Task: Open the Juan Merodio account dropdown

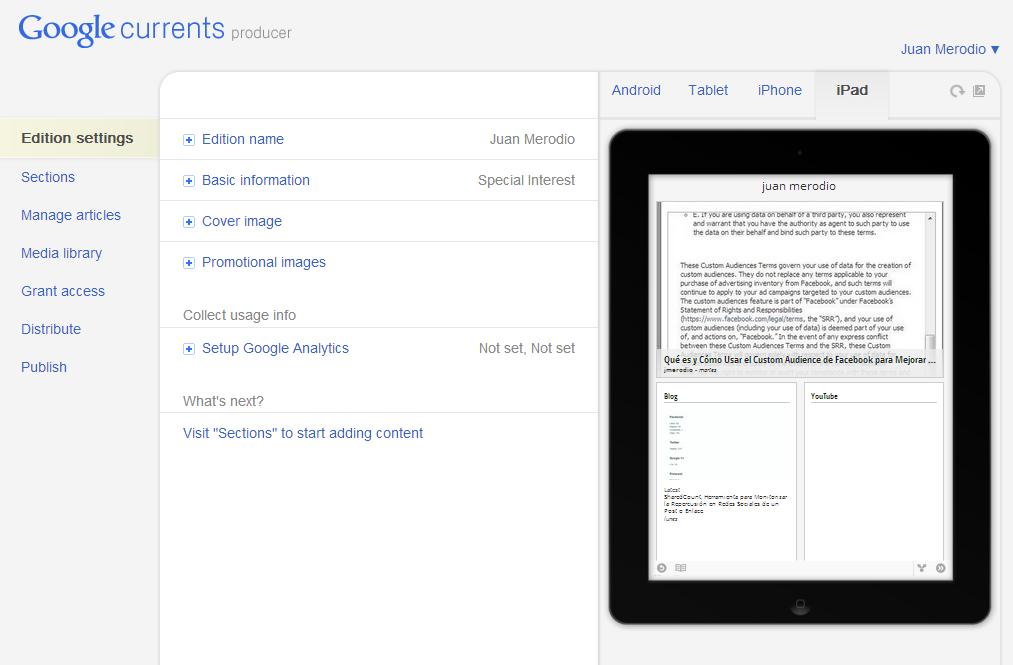Action: [x=950, y=49]
